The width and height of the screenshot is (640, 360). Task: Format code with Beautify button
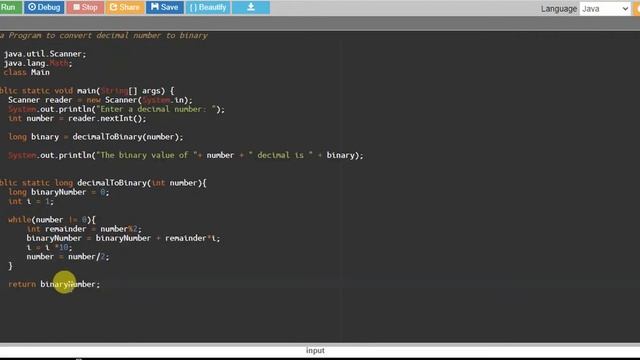[208, 7]
